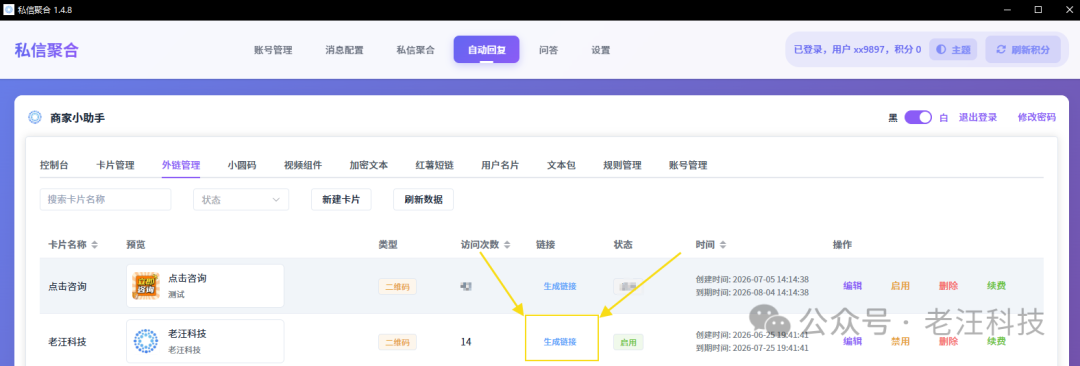
Task: Click 生成链接 in the 老汪科技 row
Action: click(x=560, y=341)
